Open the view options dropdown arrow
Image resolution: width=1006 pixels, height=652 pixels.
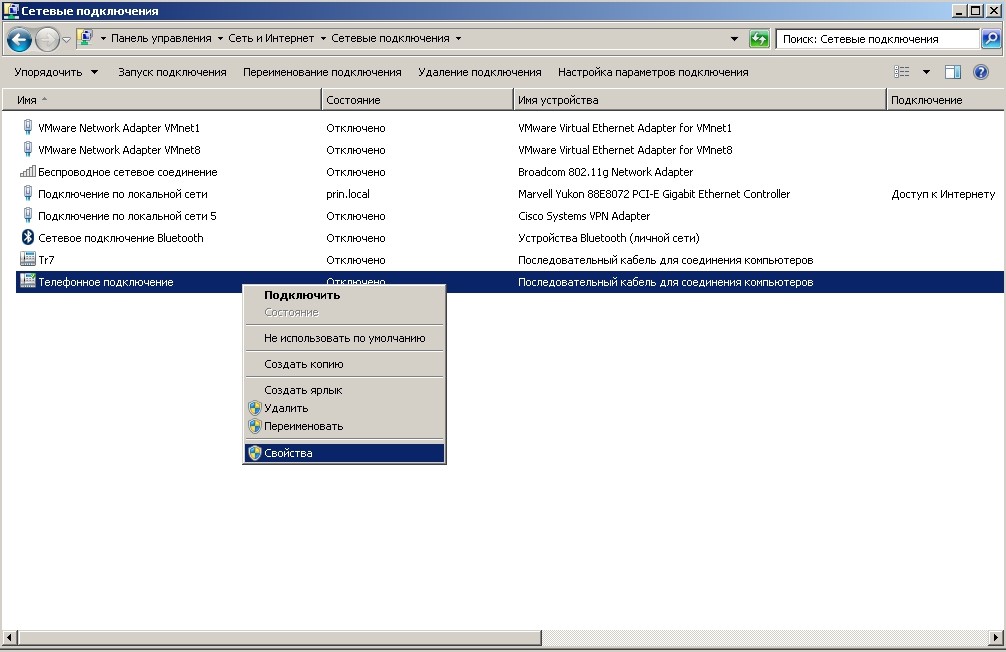pyautogui.click(x=926, y=72)
